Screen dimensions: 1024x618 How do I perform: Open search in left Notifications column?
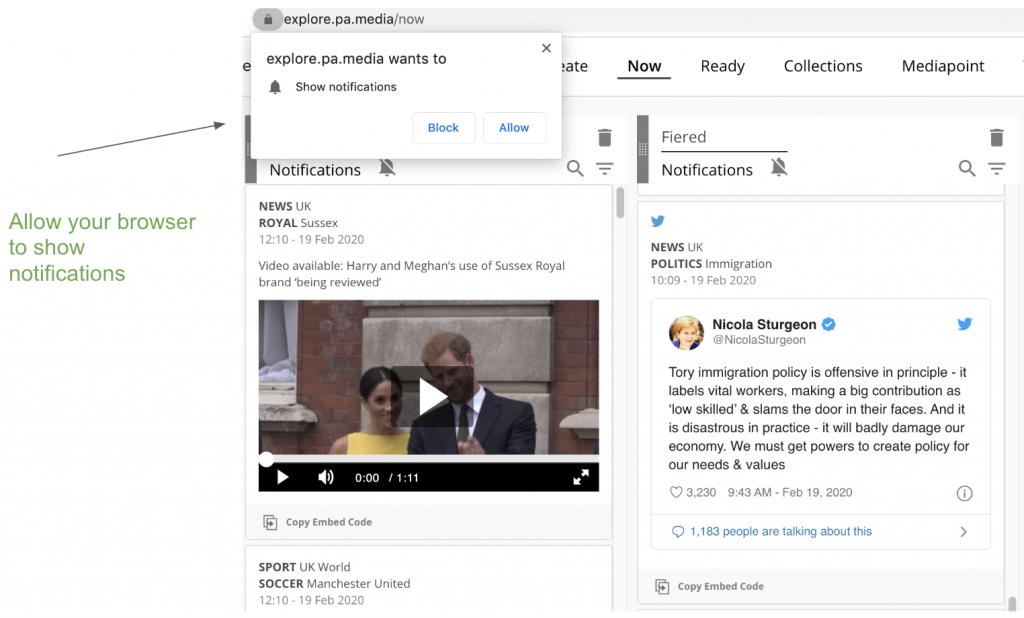pos(575,169)
